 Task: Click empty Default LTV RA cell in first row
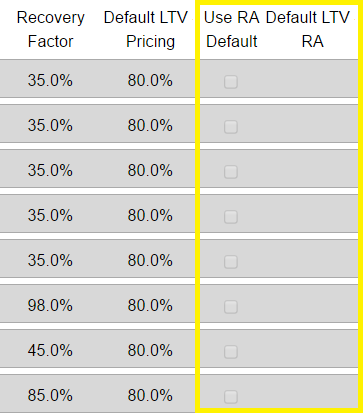pos(312,79)
